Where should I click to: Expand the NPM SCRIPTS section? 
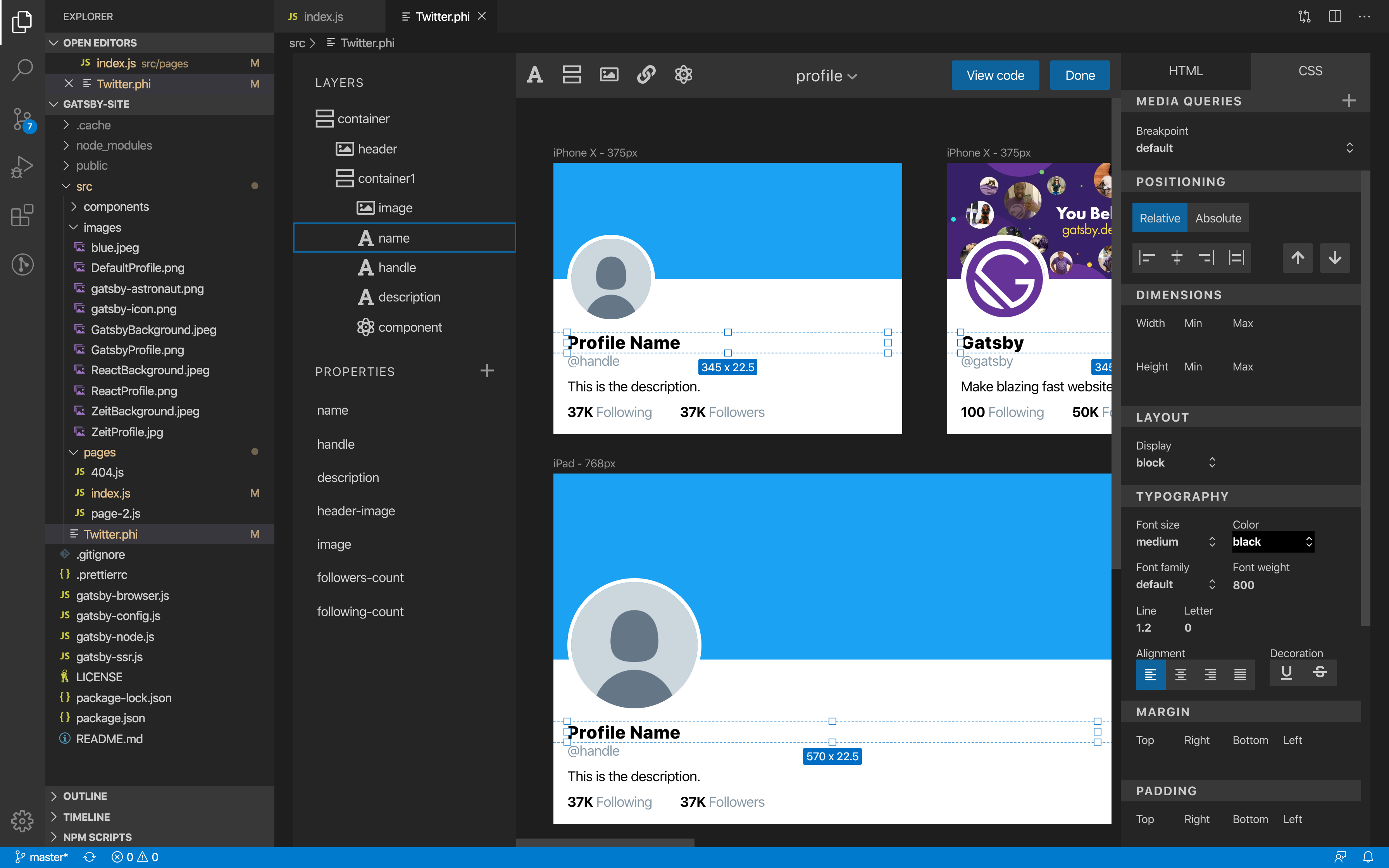click(160, 837)
